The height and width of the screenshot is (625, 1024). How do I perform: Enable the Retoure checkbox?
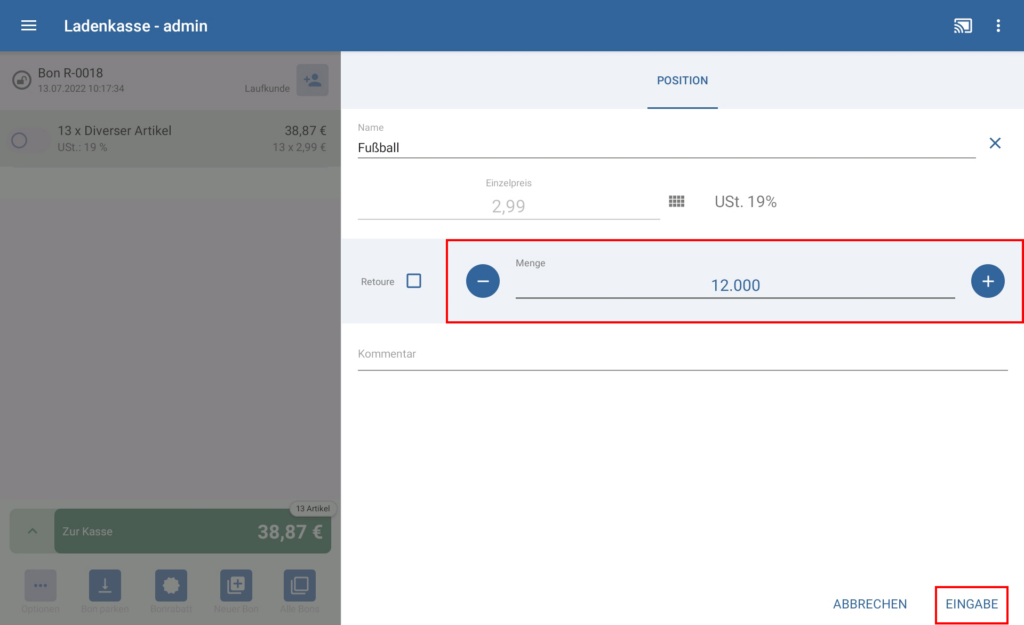pos(414,281)
